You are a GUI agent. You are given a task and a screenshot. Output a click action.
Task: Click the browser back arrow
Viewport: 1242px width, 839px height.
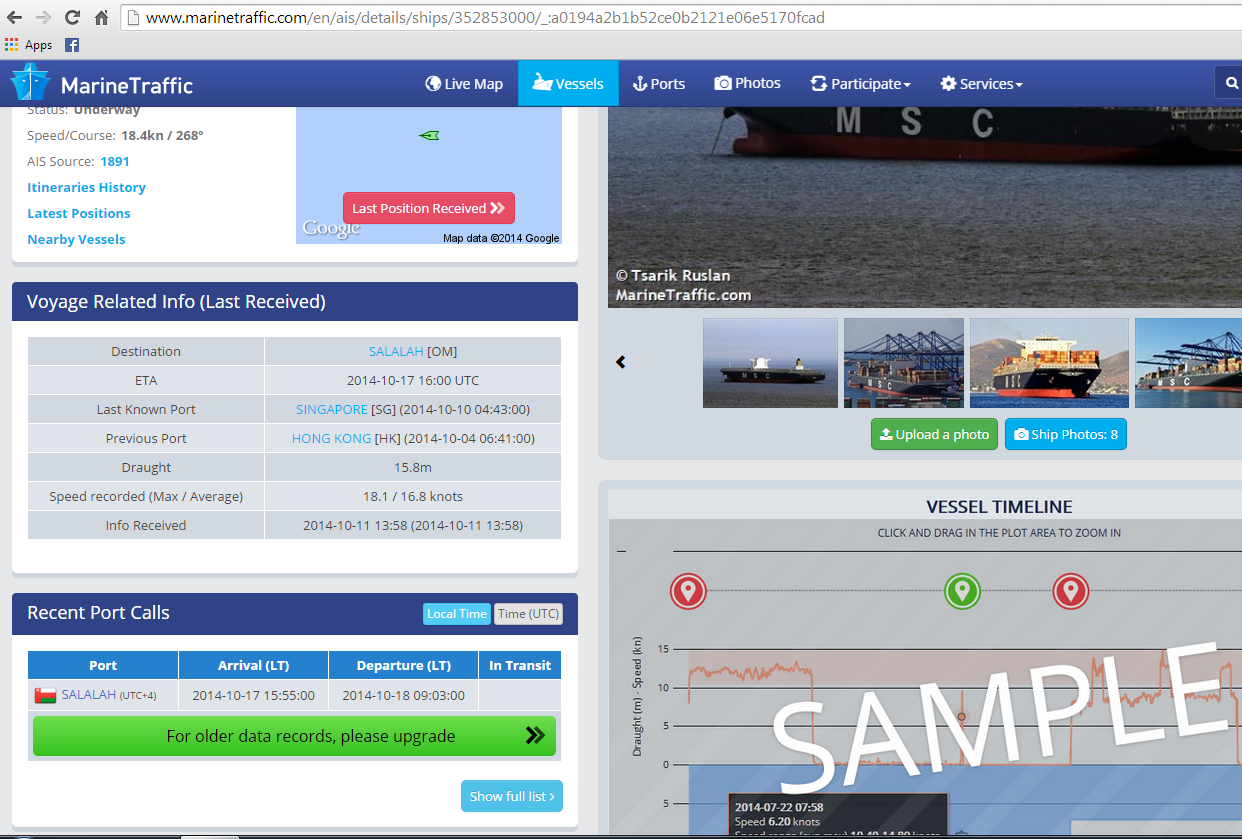pyautogui.click(x=15, y=17)
